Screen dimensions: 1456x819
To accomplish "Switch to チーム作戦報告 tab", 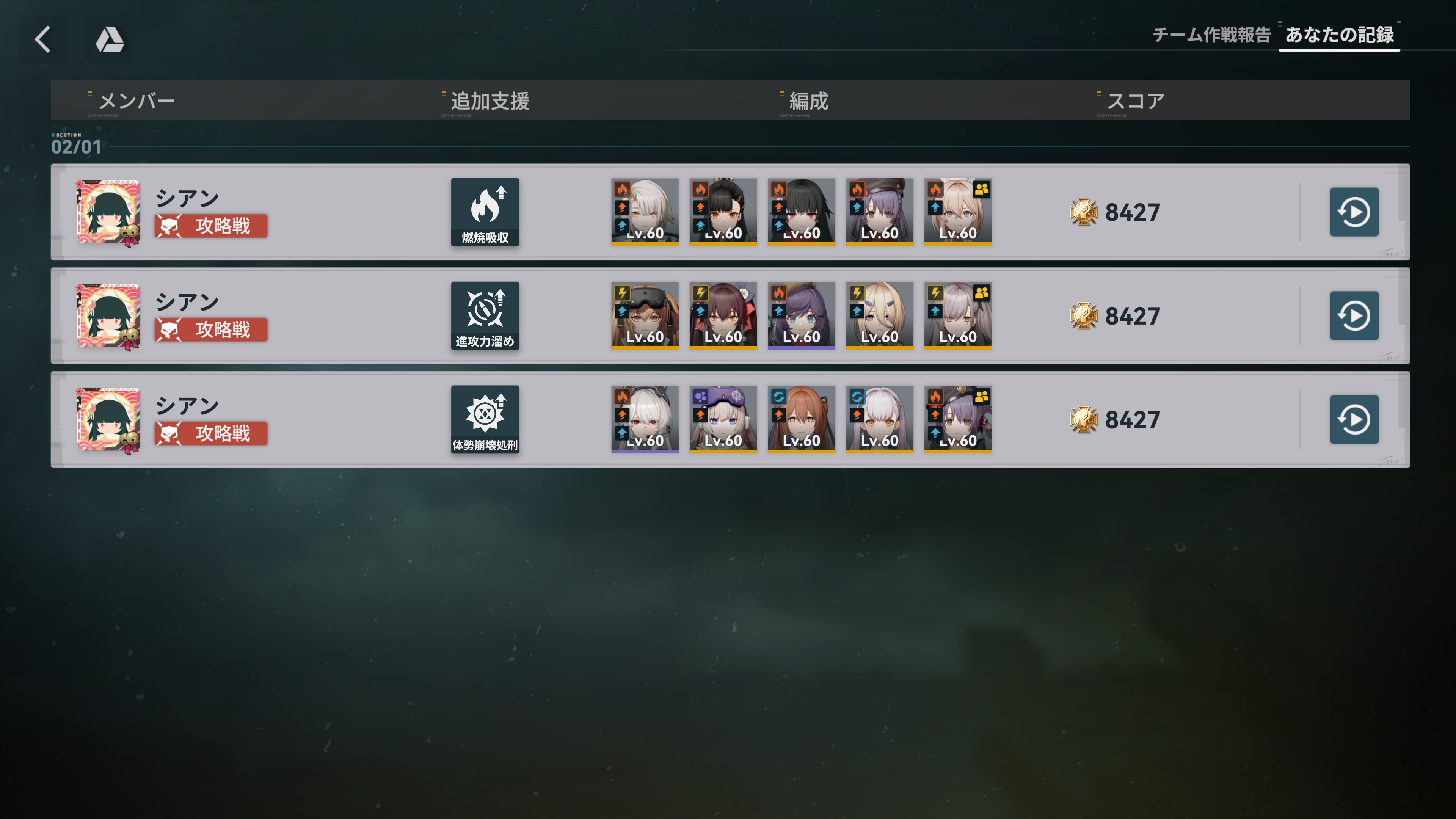I will pyautogui.click(x=1211, y=35).
